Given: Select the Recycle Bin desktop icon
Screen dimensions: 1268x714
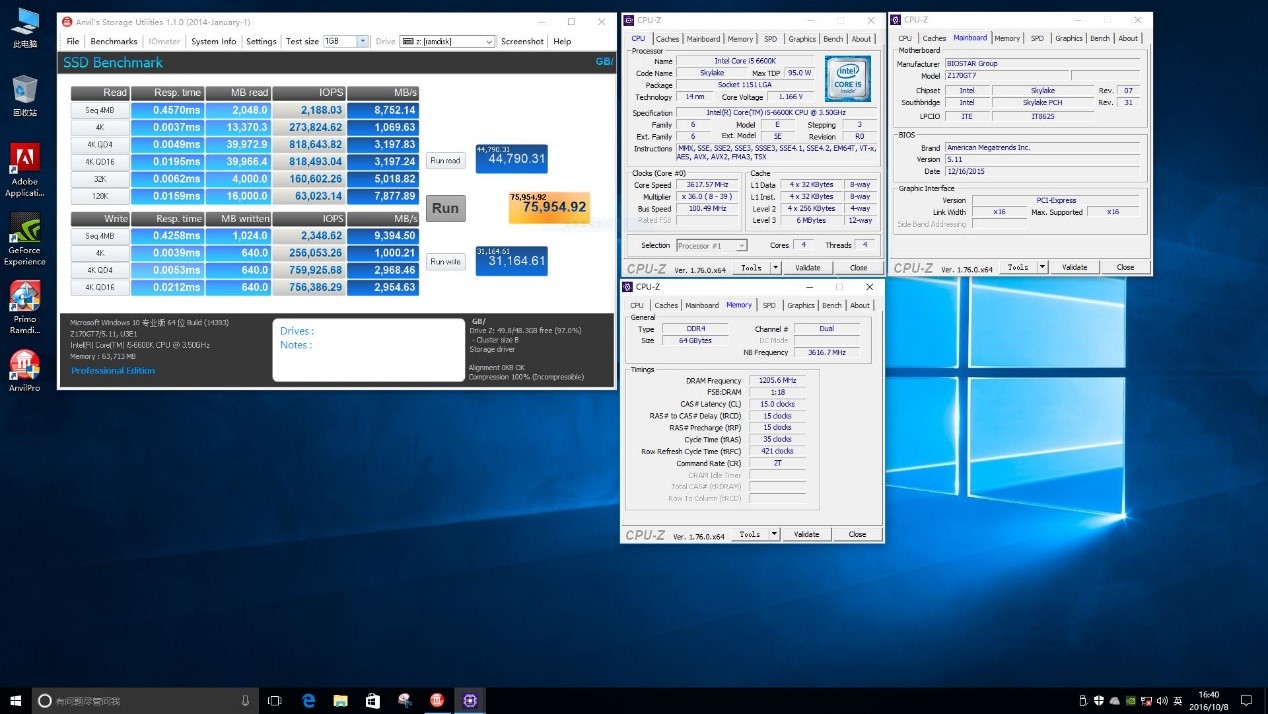Looking at the screenshot, I should tap(24, 94).
